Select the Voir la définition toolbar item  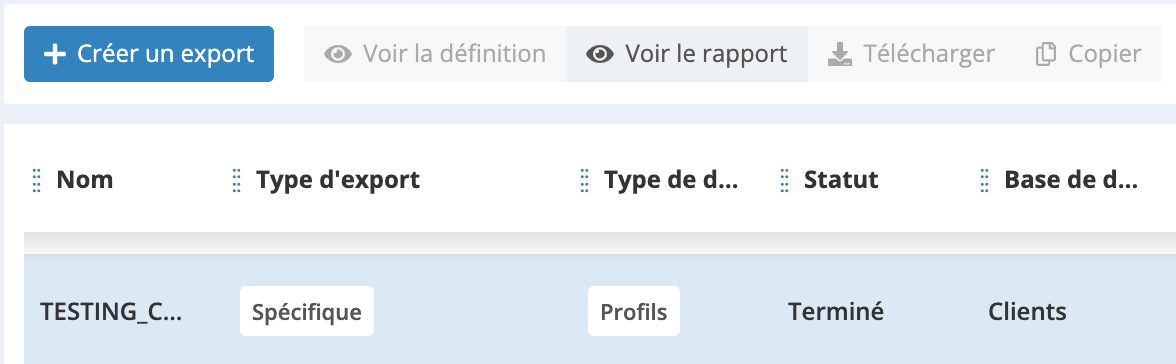click(435, 54)
